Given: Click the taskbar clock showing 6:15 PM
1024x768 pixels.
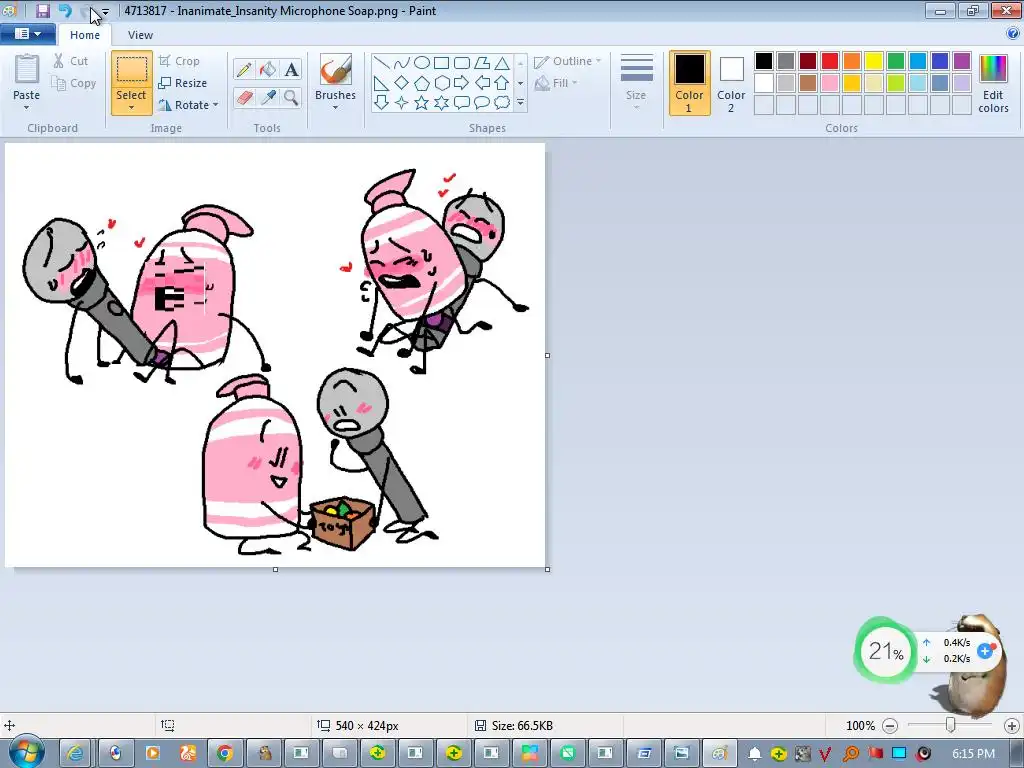Looking at the screenshot, I should click(x=974, y=754).
